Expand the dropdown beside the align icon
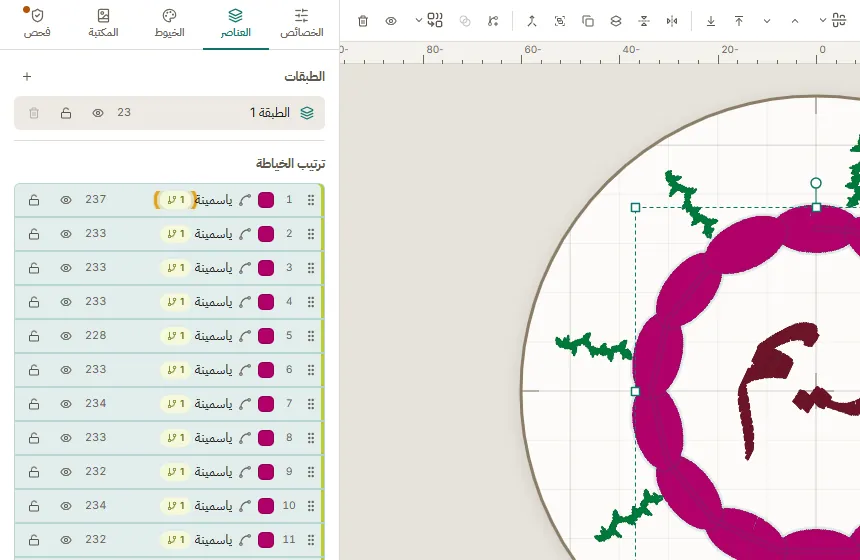The image size is (860, 560). 822,21
